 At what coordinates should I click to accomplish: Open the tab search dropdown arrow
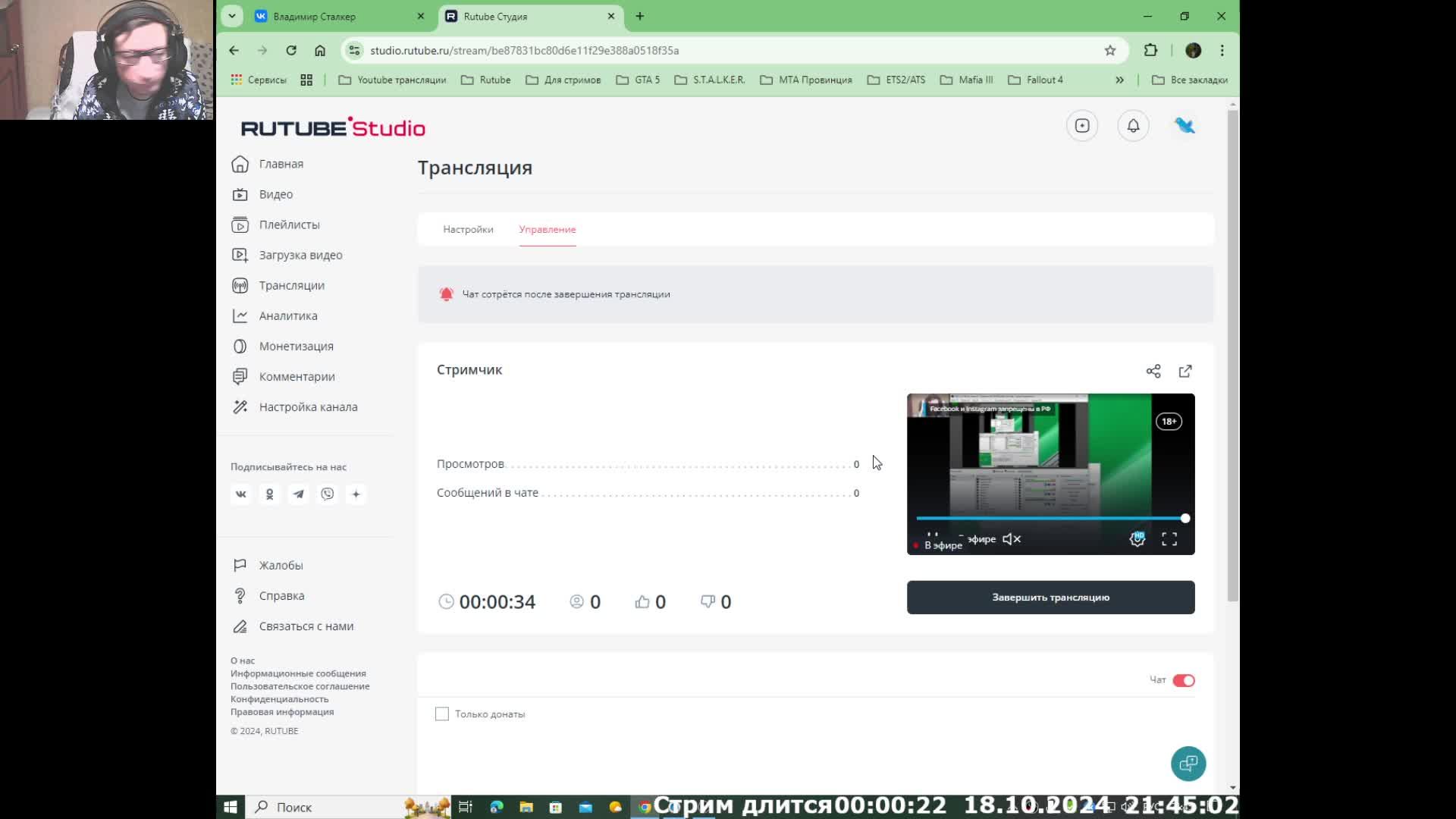click(232, 16)
